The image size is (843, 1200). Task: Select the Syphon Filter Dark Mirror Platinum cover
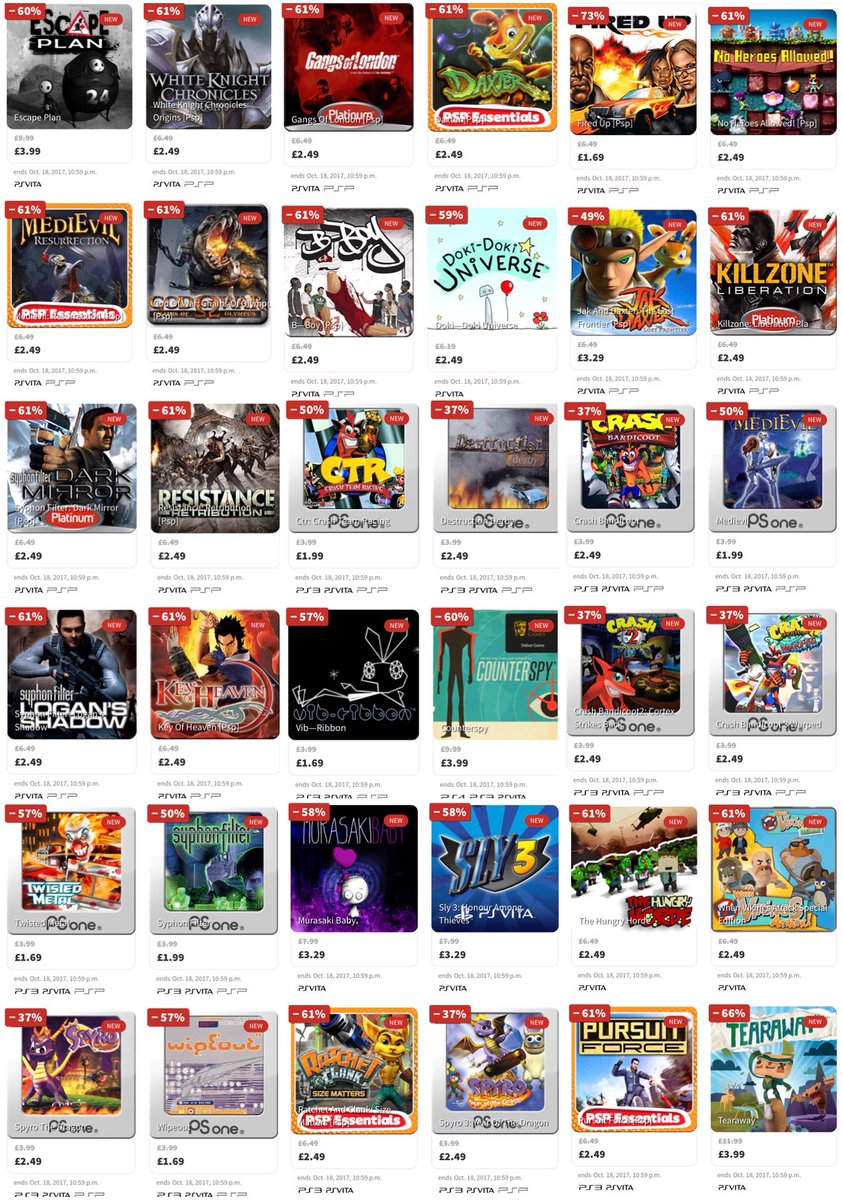pos(72,470)
